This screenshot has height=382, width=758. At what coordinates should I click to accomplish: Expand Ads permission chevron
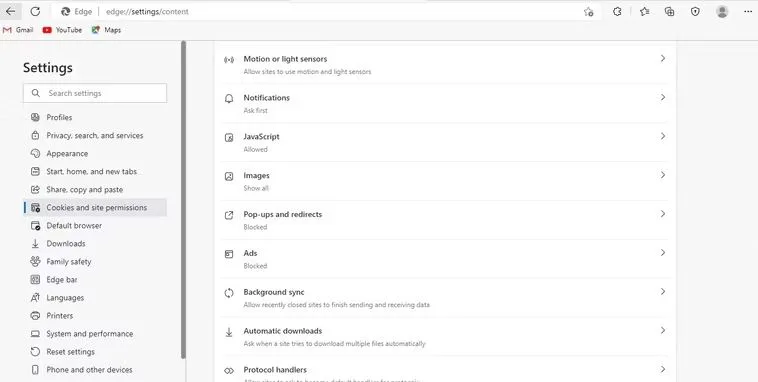click(663, 253)
